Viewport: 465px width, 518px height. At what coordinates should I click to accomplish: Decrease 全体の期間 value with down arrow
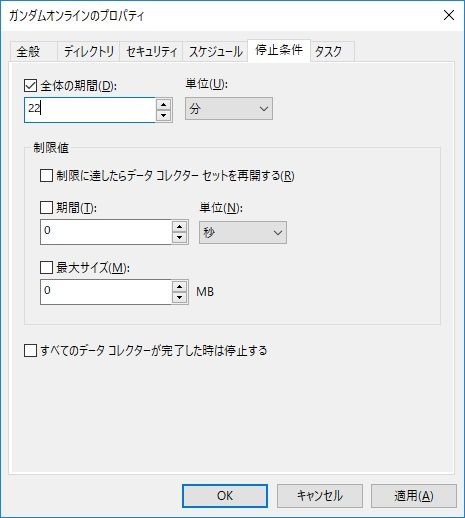click(x=163, y=115)
